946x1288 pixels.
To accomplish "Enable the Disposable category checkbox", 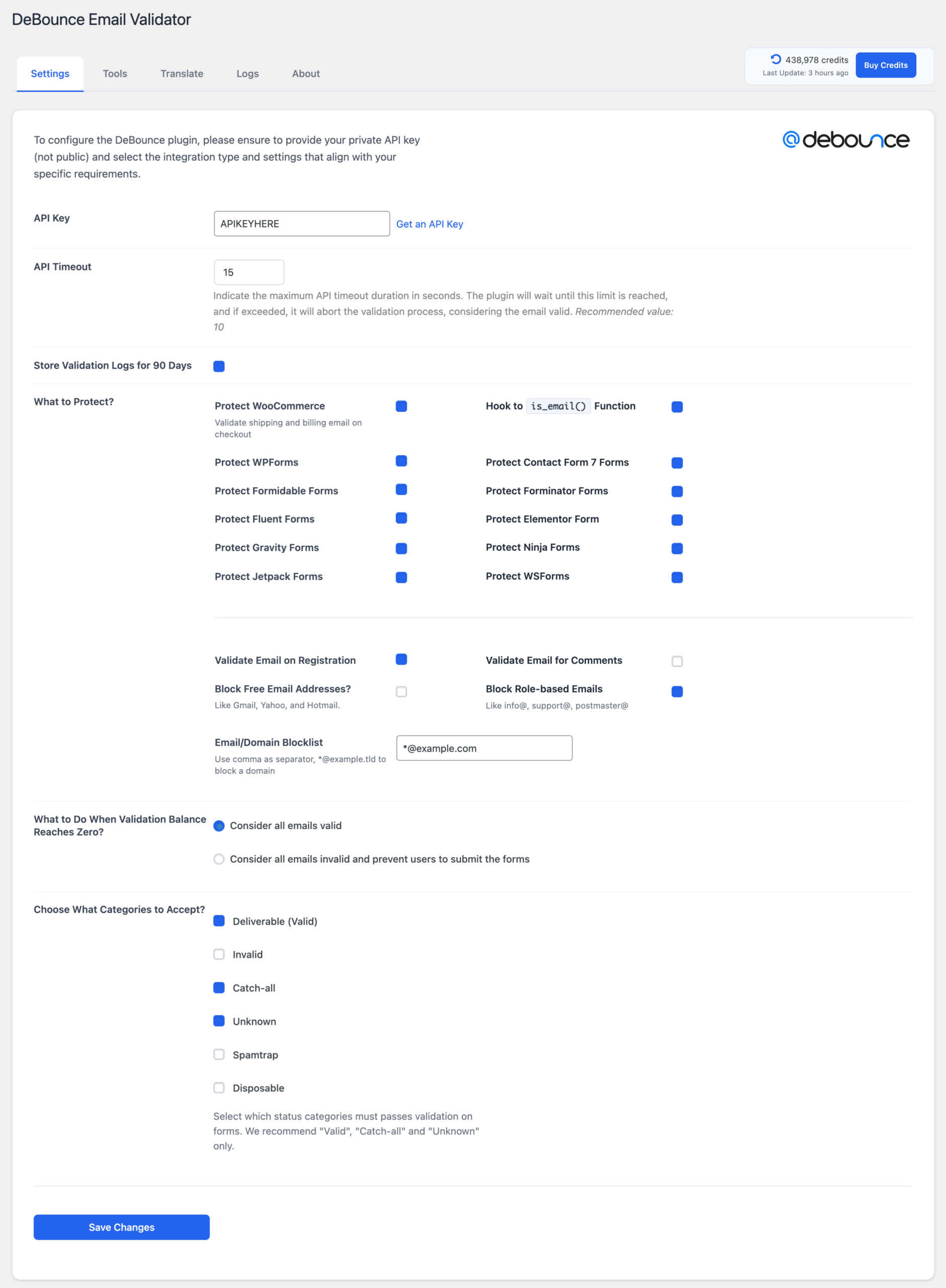I will pyautogui.click(x=219, y=1088).
